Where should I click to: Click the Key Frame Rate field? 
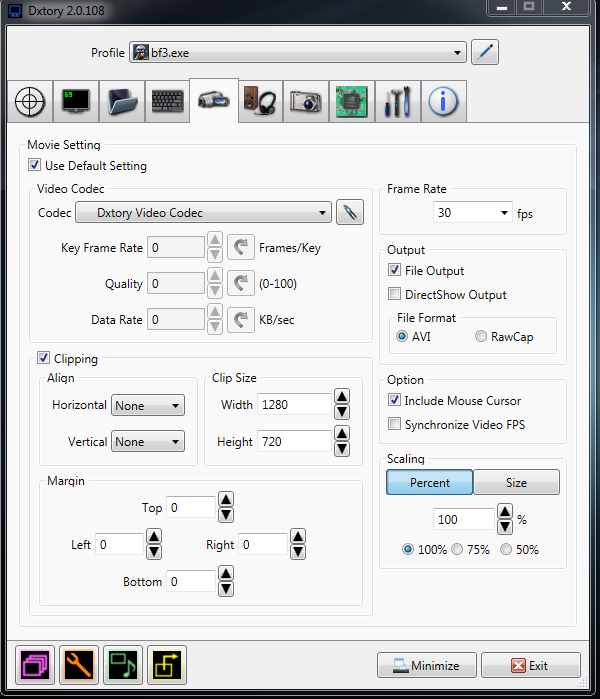(x=176, y=247)
